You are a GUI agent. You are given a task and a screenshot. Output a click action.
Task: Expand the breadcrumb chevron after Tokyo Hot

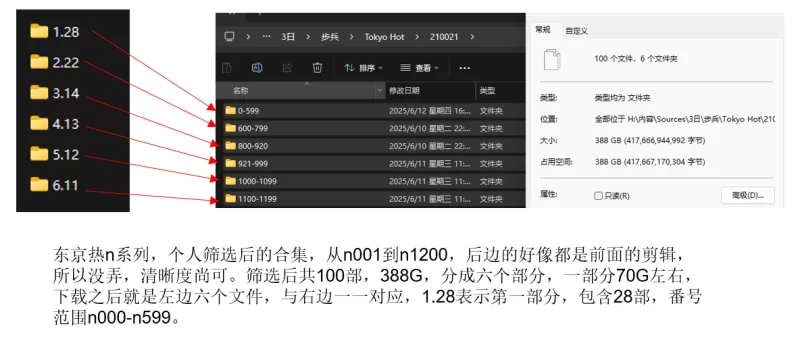[417, 37]
